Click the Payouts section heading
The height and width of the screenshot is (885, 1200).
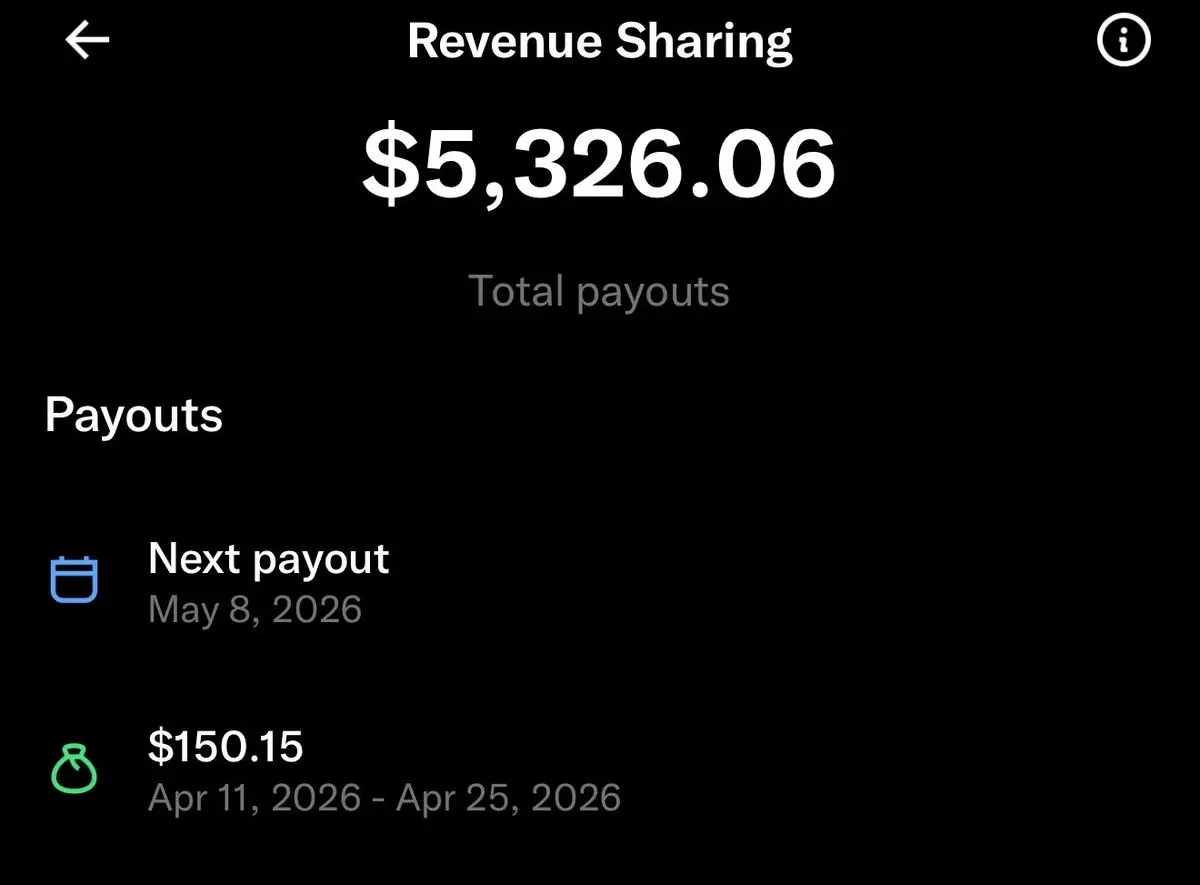134,415
